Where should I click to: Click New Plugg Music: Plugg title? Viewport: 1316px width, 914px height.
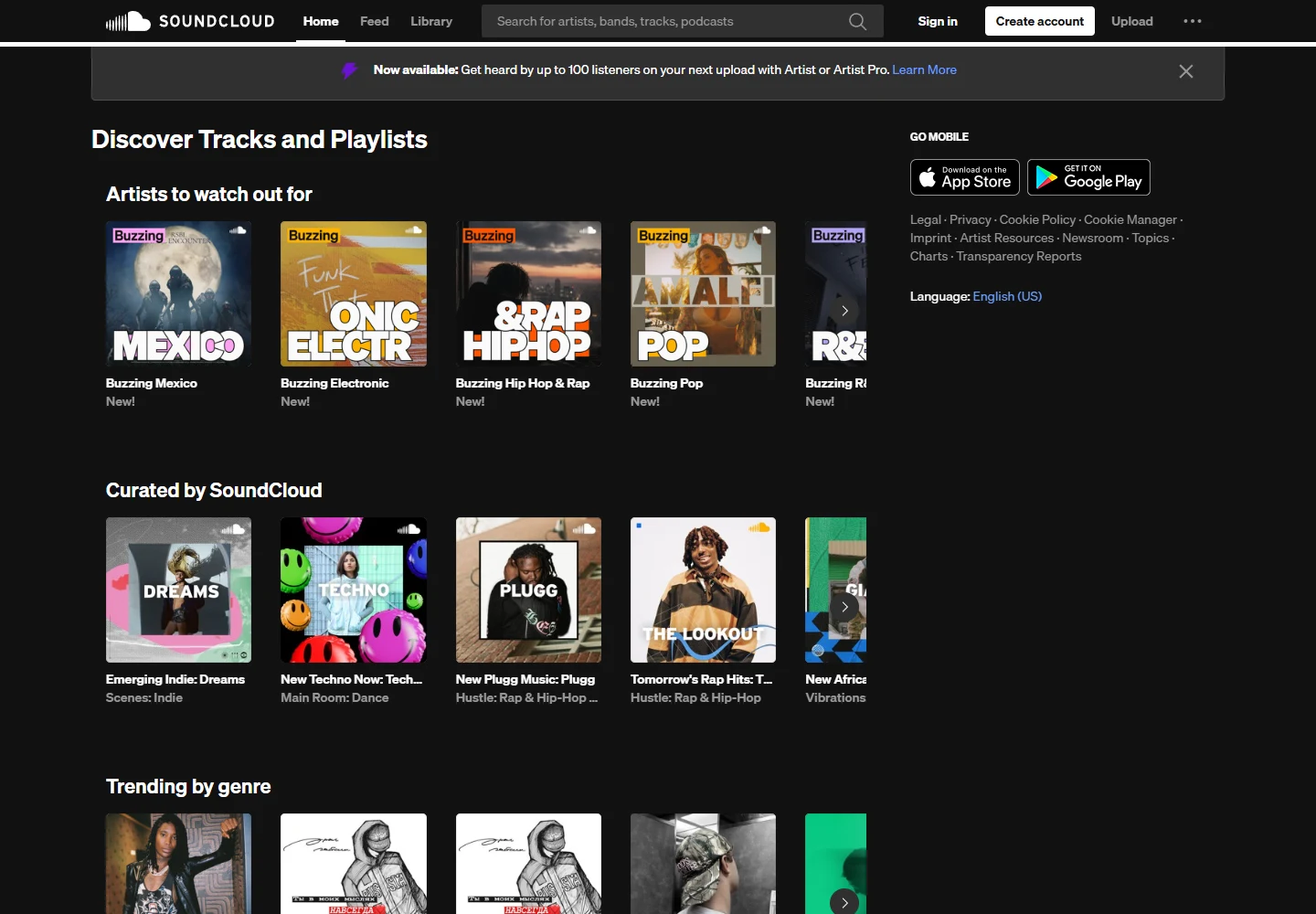point(525,679)
